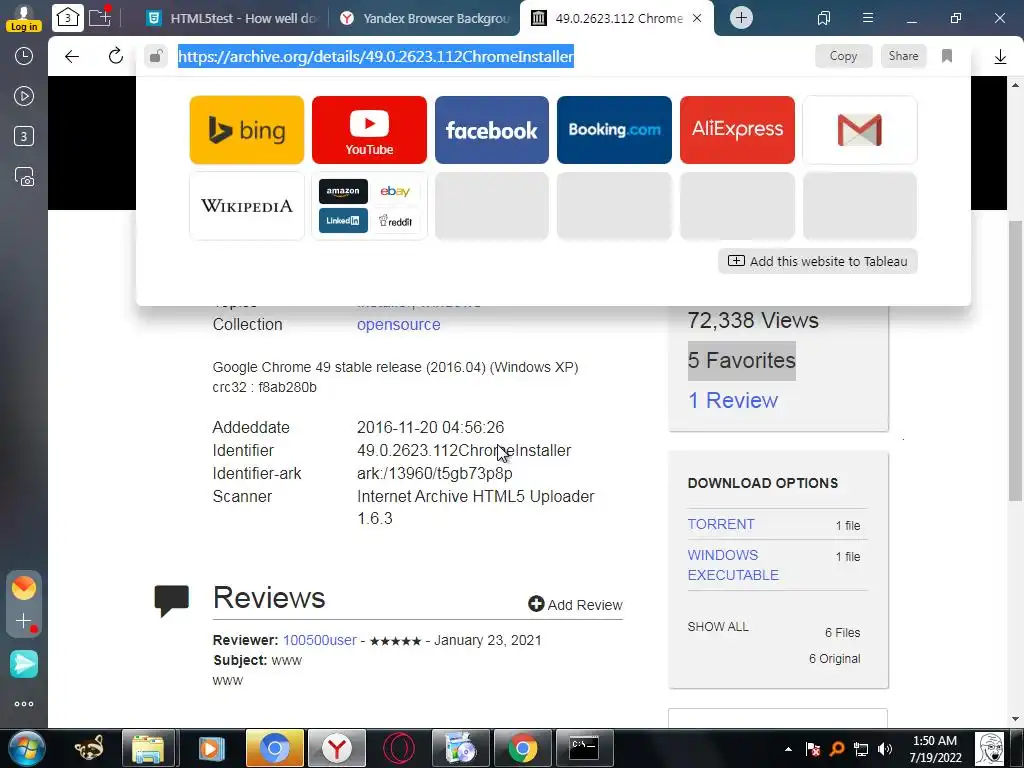Click the Log in profile icon

coord(24,18)
